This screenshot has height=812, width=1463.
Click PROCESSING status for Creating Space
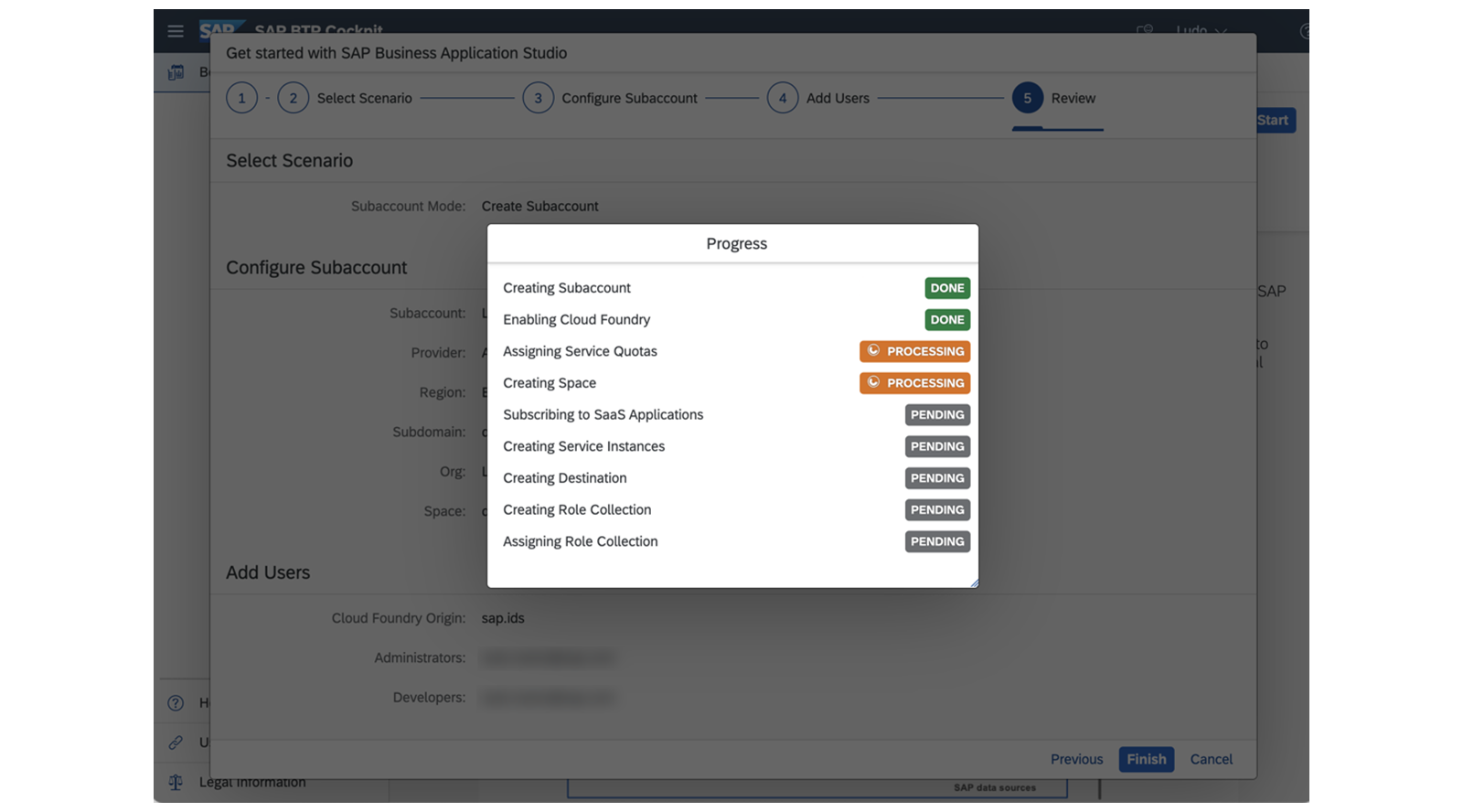(914, 383)
